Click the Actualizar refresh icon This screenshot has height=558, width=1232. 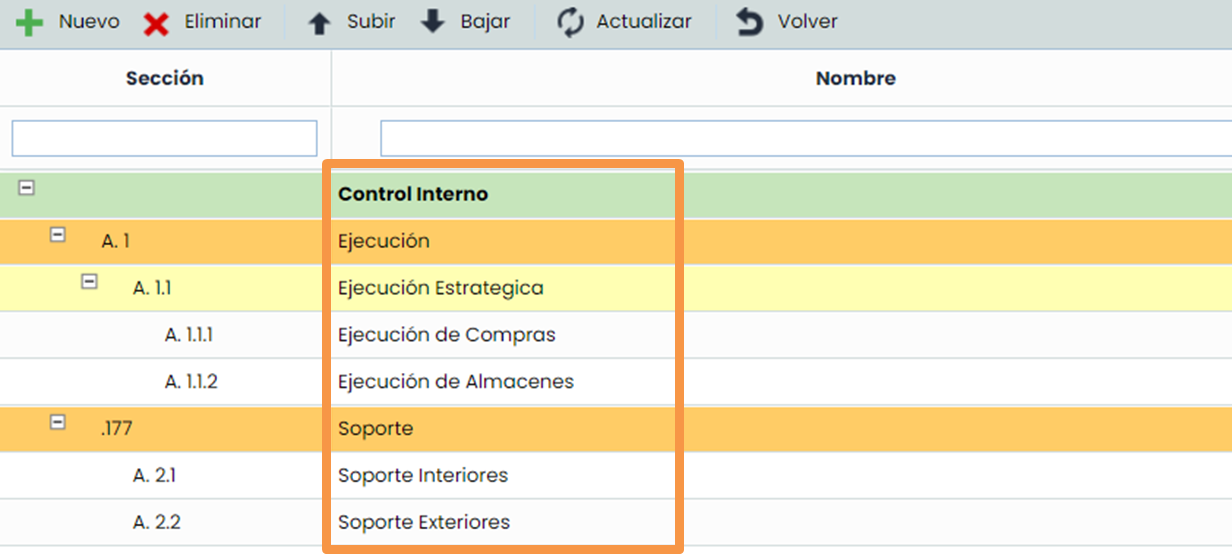(570, 23)
